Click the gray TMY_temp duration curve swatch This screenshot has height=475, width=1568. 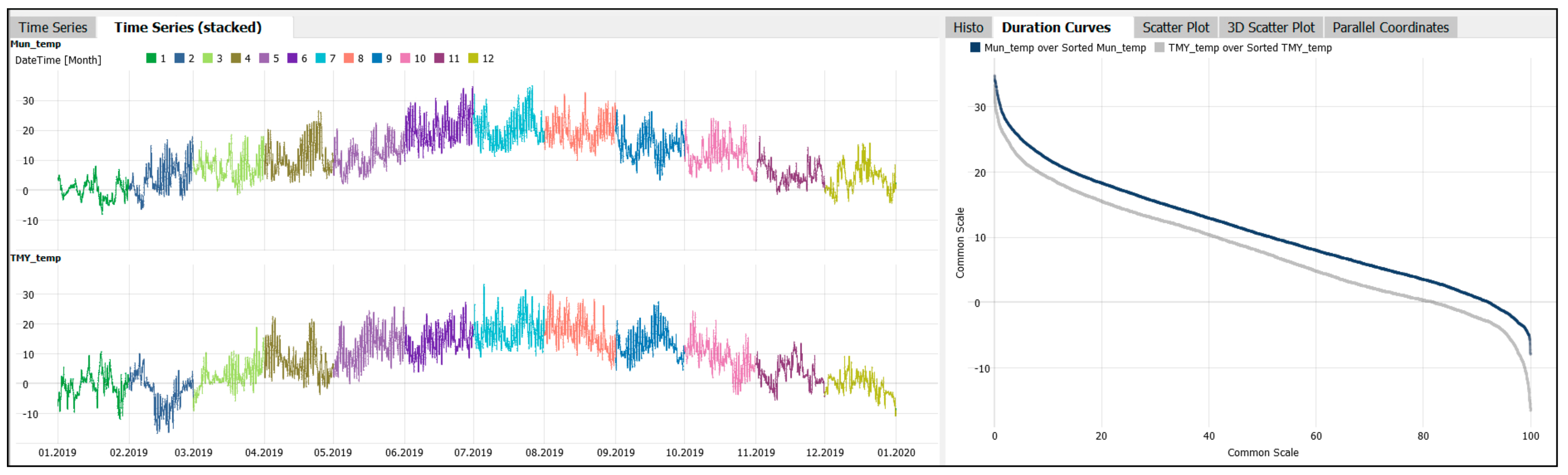click(1160, 47)
